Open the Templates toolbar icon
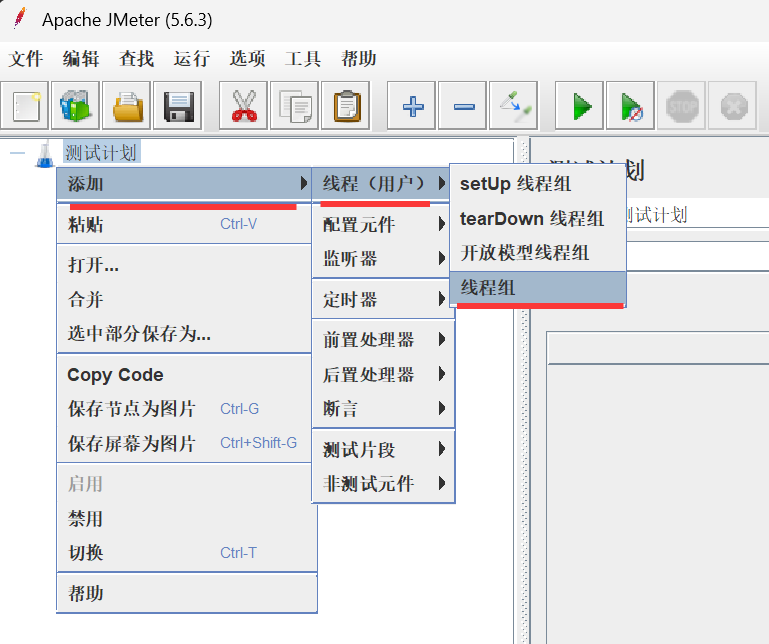This screenshot has height=644, width=769. click(76, 106)
